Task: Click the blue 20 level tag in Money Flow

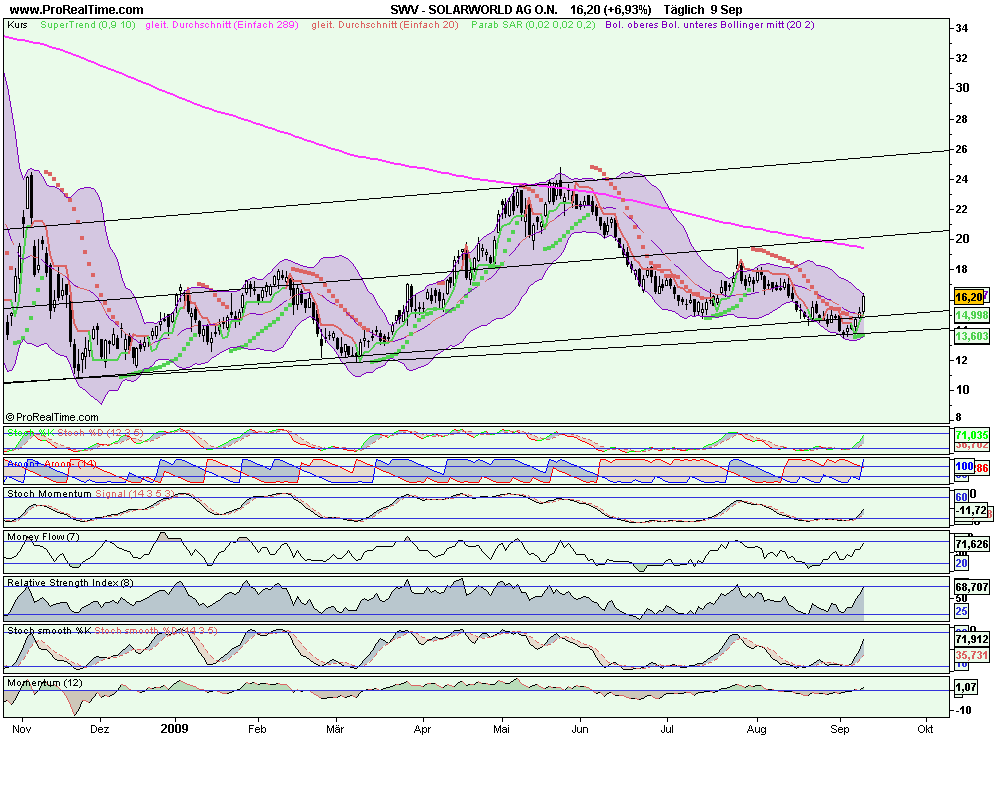Action: coord(962,563)
